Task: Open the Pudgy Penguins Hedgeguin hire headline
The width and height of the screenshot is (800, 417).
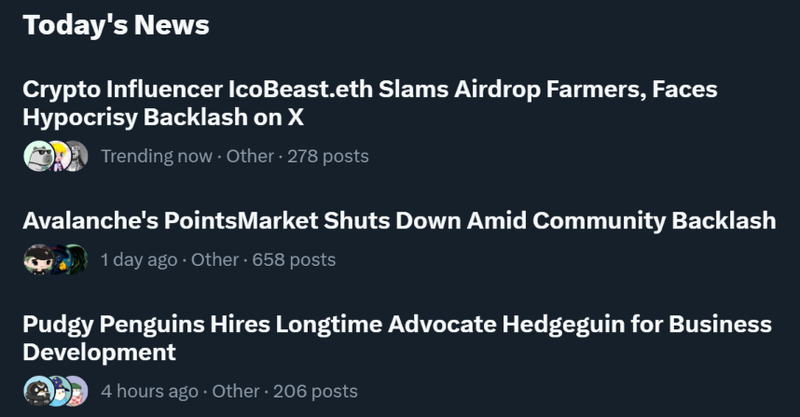Action: point(397,338)
